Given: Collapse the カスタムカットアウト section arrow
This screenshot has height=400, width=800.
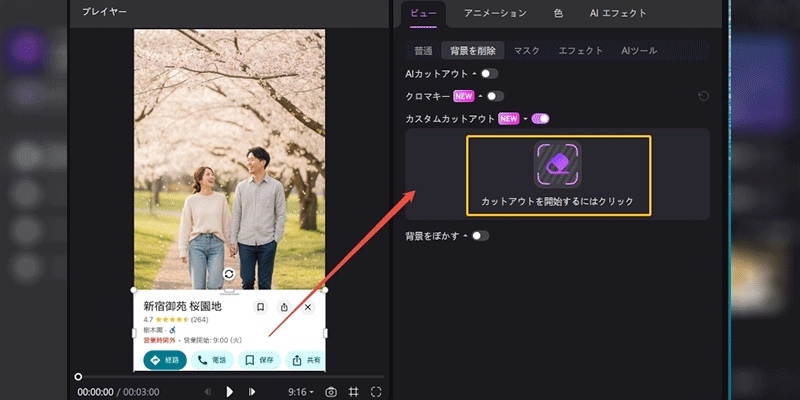Looking at the screenshot, I should click(524, 119).
